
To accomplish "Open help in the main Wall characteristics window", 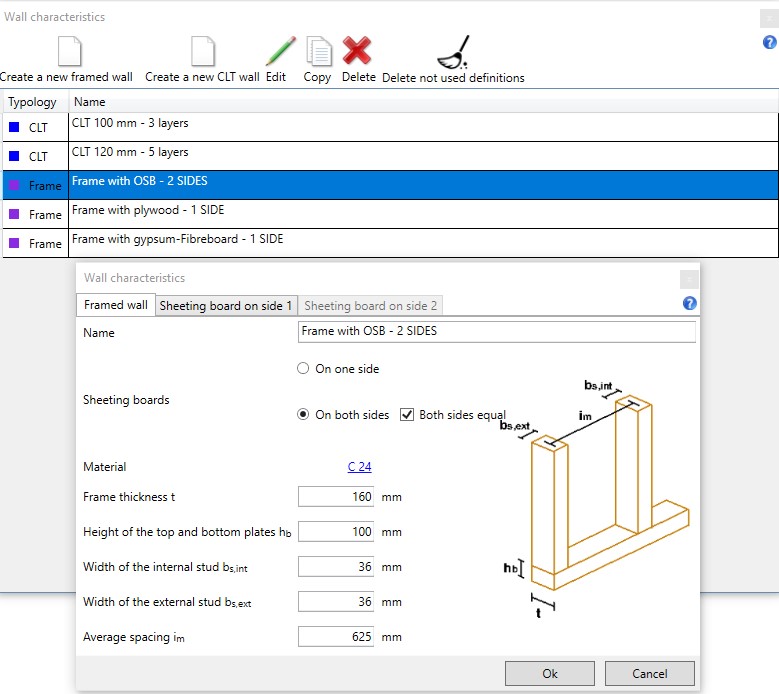I will tap(770, 42).
